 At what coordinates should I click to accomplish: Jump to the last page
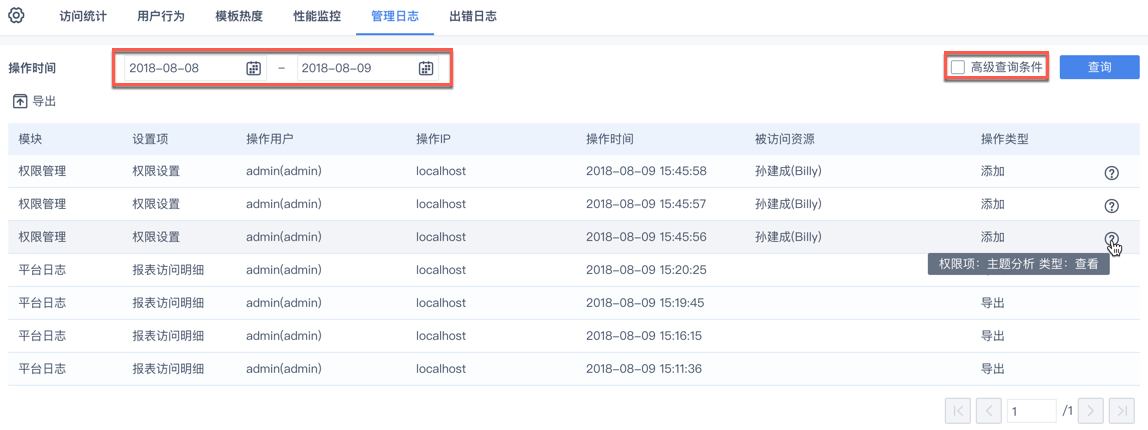point(1122,410)
